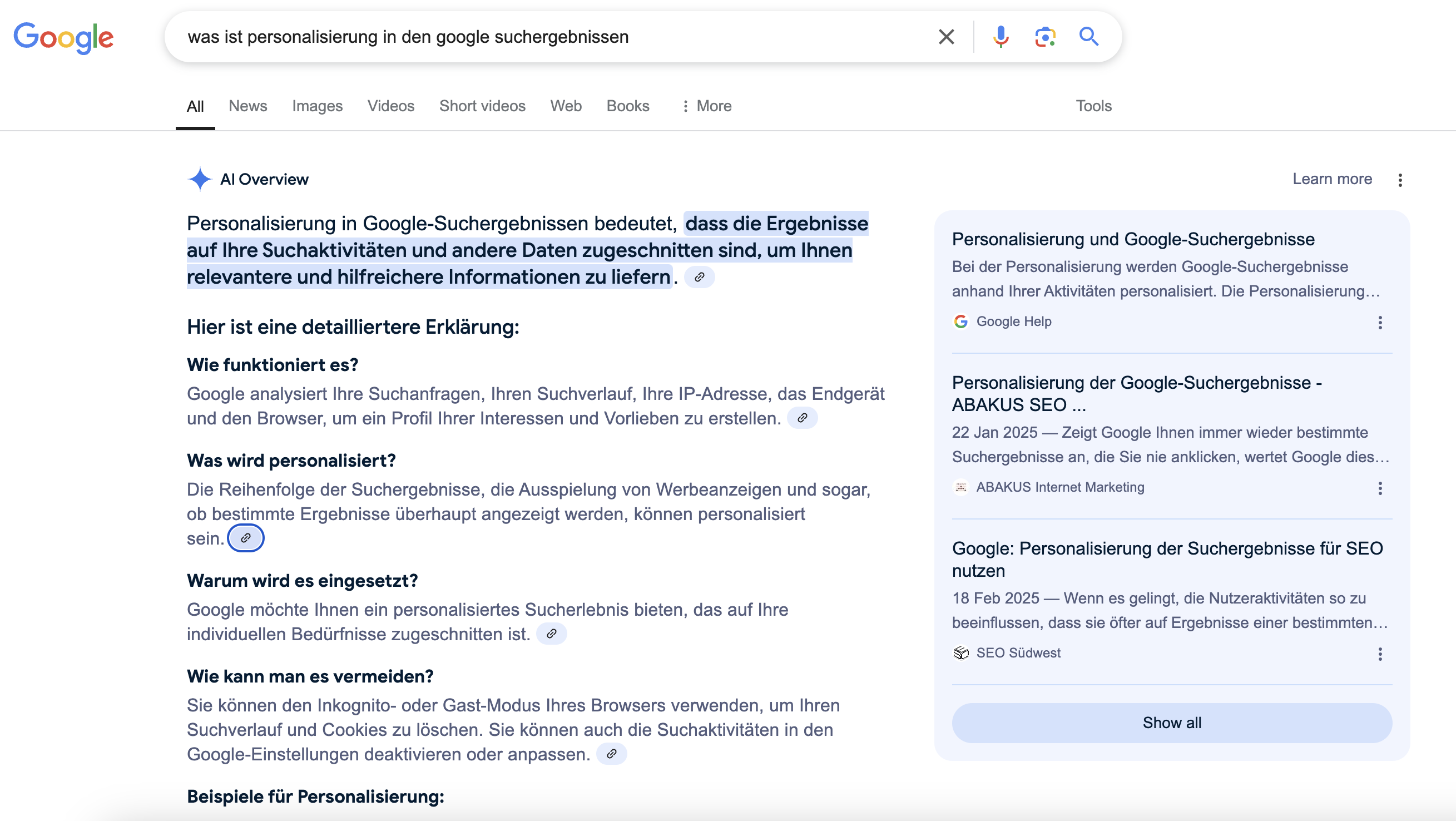Click the link chip in 'Wie kann man es vermeiden?'

pyautogui.click(x=612, y=753)
